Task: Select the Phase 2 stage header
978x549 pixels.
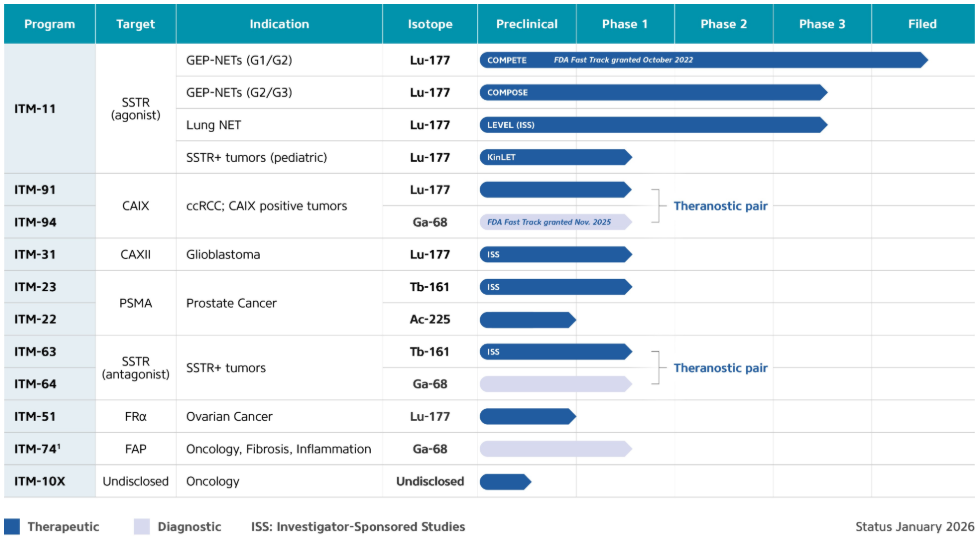Action: 724,24
